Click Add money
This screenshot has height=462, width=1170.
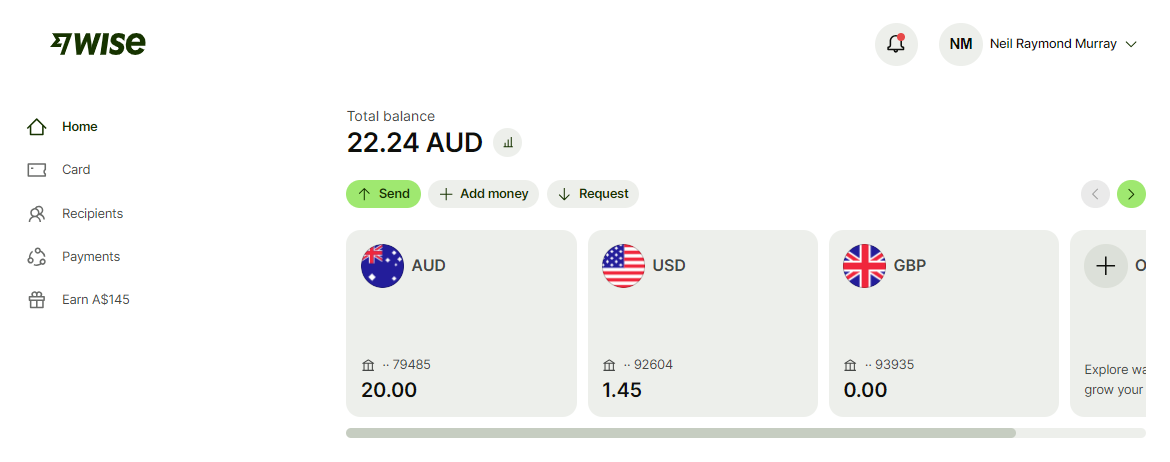pos(484,194)
